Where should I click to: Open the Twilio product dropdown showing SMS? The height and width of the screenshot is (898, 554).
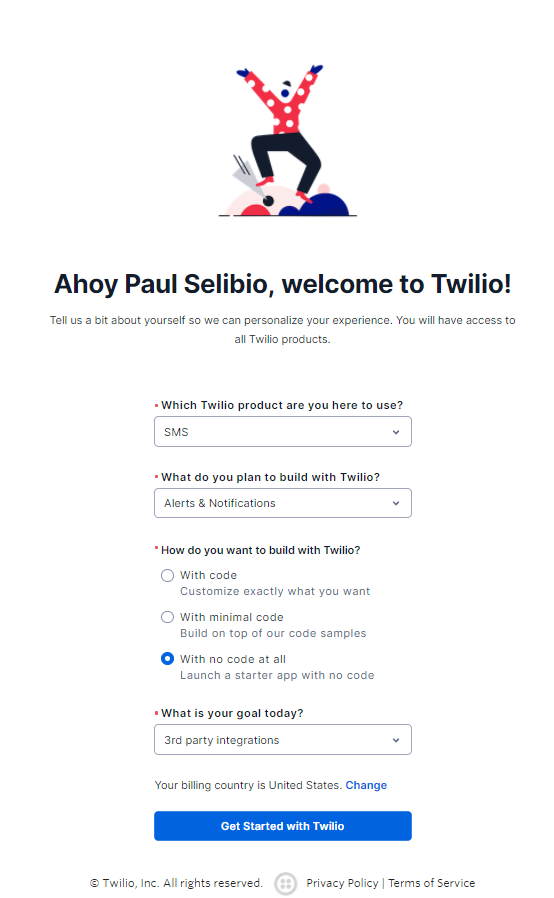[x=283, y=432]
